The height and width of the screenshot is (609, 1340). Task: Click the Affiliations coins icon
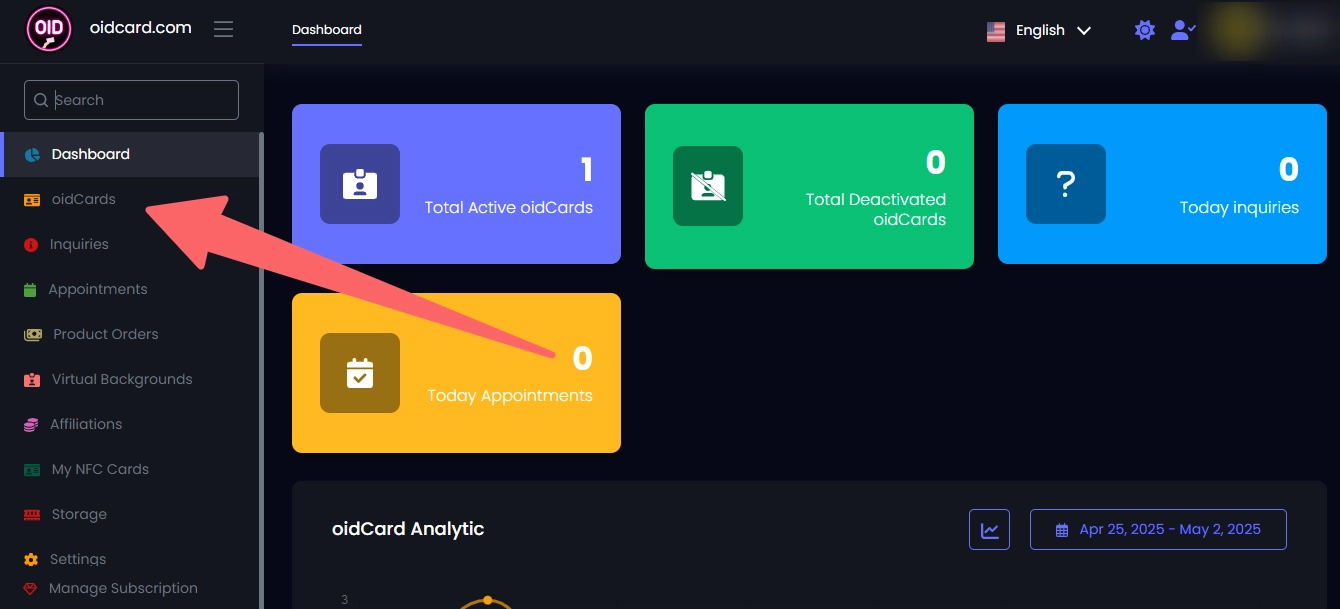tap(31, 424)
